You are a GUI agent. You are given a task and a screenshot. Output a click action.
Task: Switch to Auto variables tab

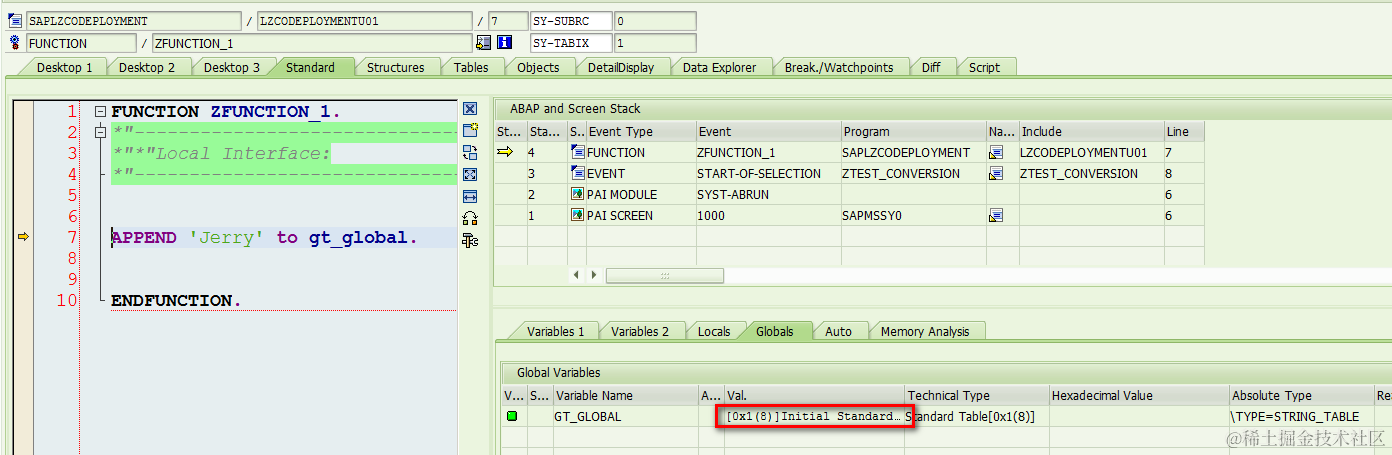tap(838, 331)
